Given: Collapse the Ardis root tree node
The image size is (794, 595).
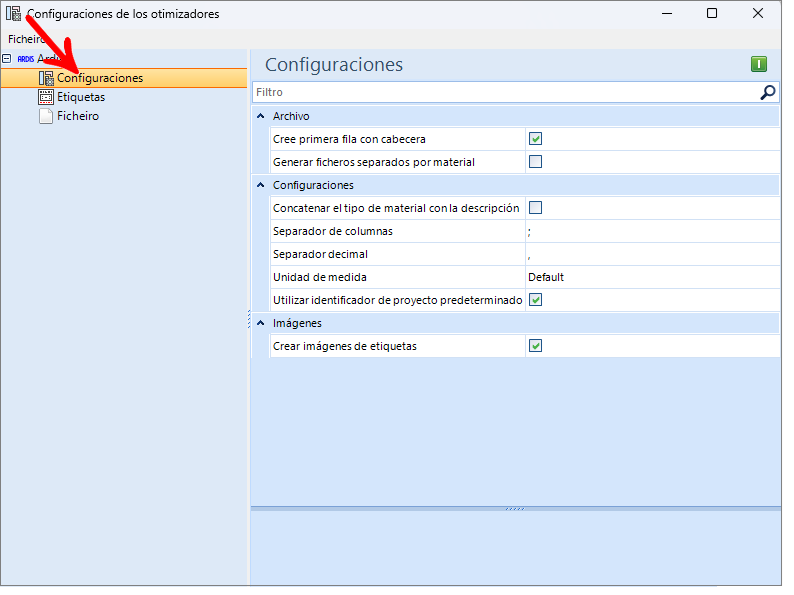Looking at the screenshot, I should pos(7,59).
